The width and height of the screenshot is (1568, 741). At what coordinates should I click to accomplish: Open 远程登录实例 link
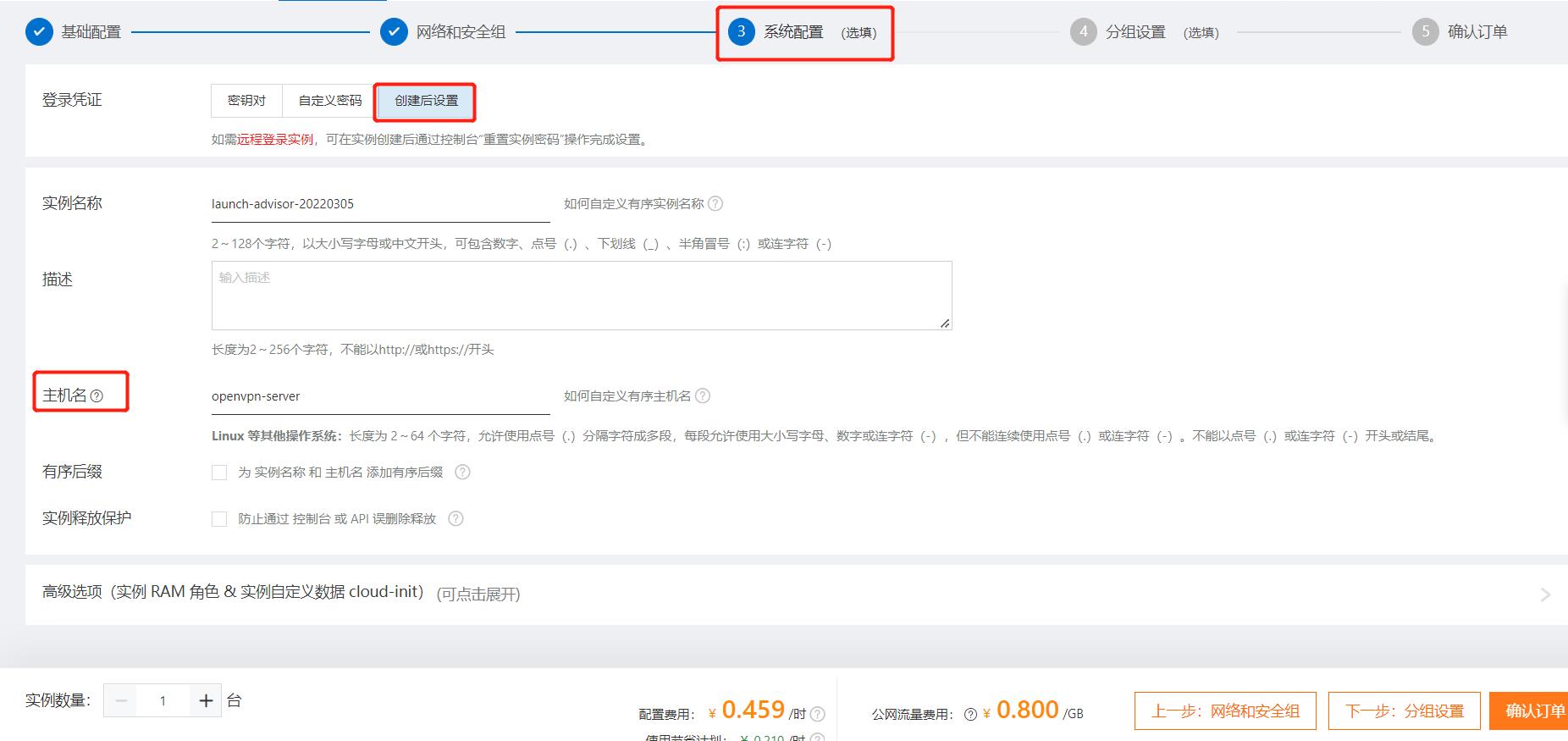click(275, 140)
